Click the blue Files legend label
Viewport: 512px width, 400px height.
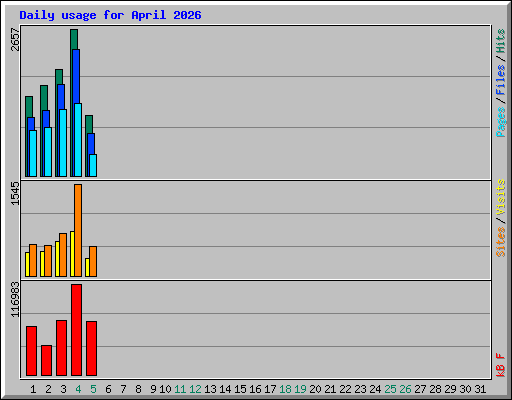(x=500, y=80)
